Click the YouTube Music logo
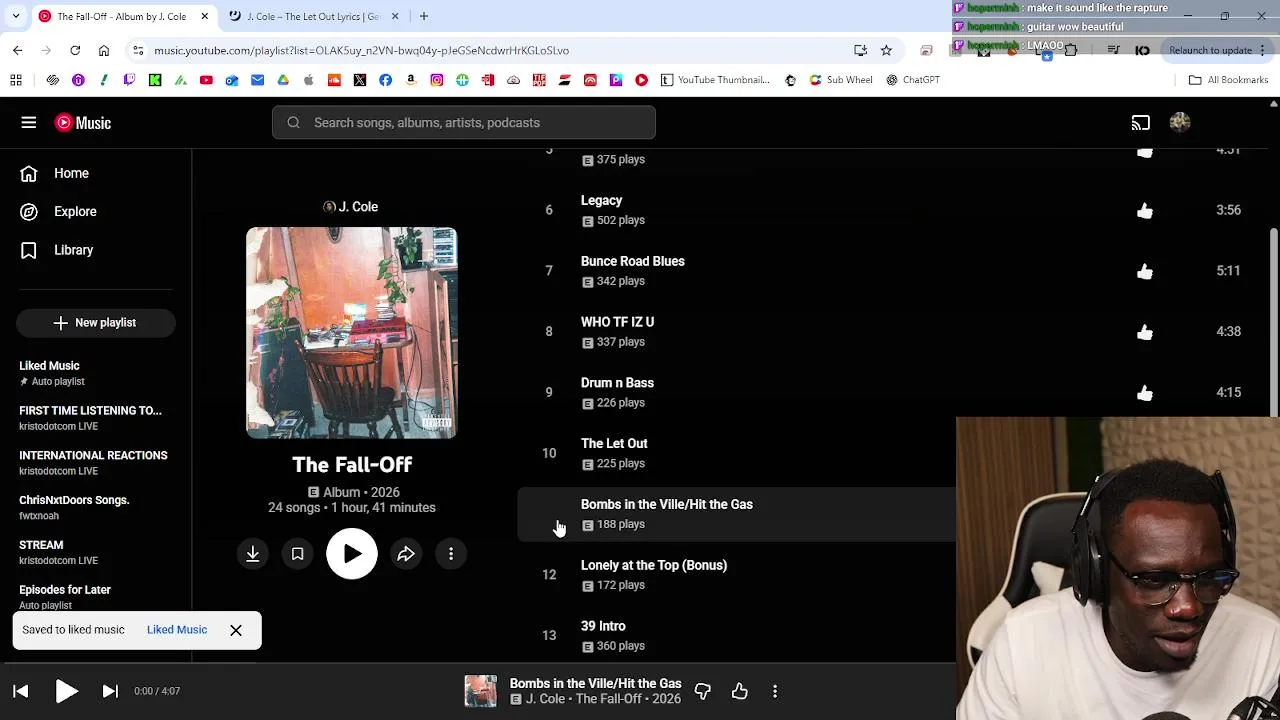The height and width of the screenshot is (720, 1280). click(83, 122)
